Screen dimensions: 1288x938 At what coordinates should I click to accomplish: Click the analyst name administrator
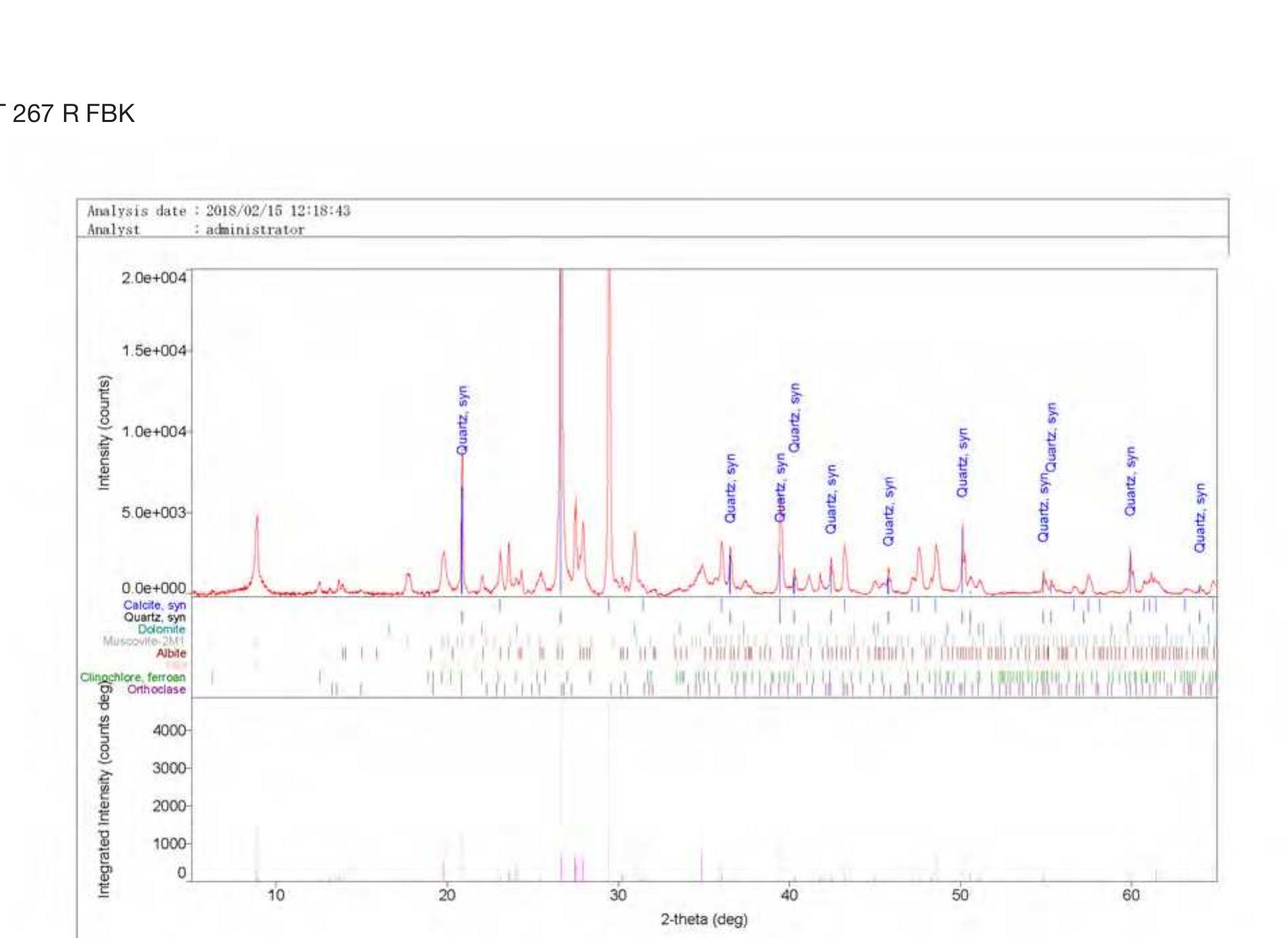[255, 230]
